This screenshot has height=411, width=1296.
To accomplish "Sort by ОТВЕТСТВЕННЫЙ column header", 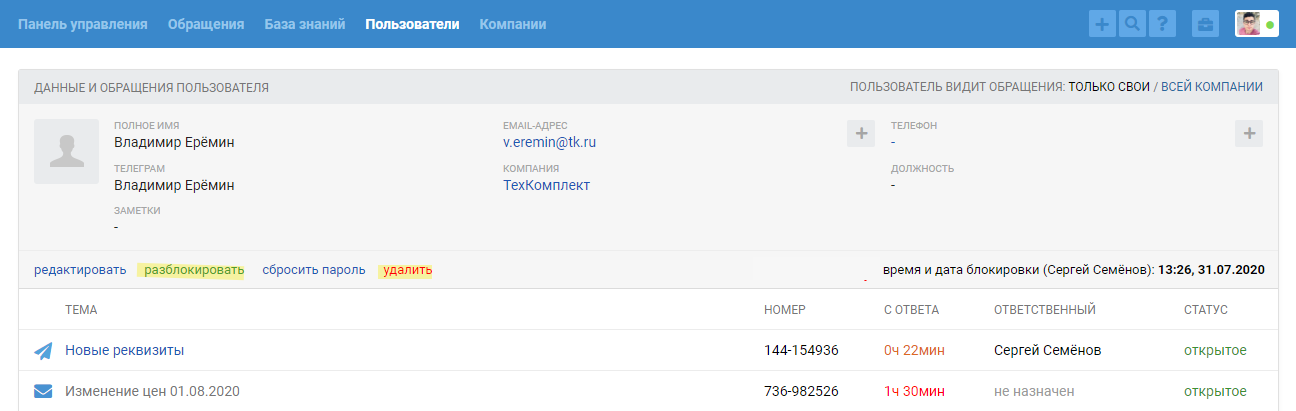I will 1045,310.
